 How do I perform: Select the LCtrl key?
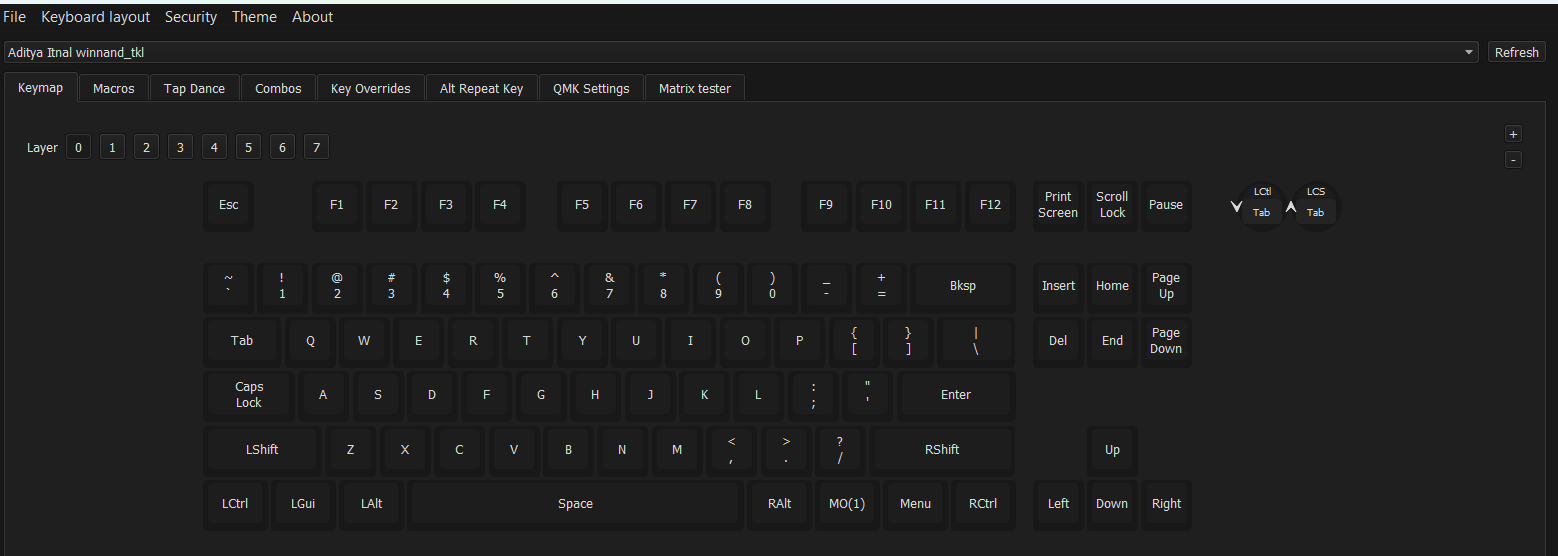235,504
